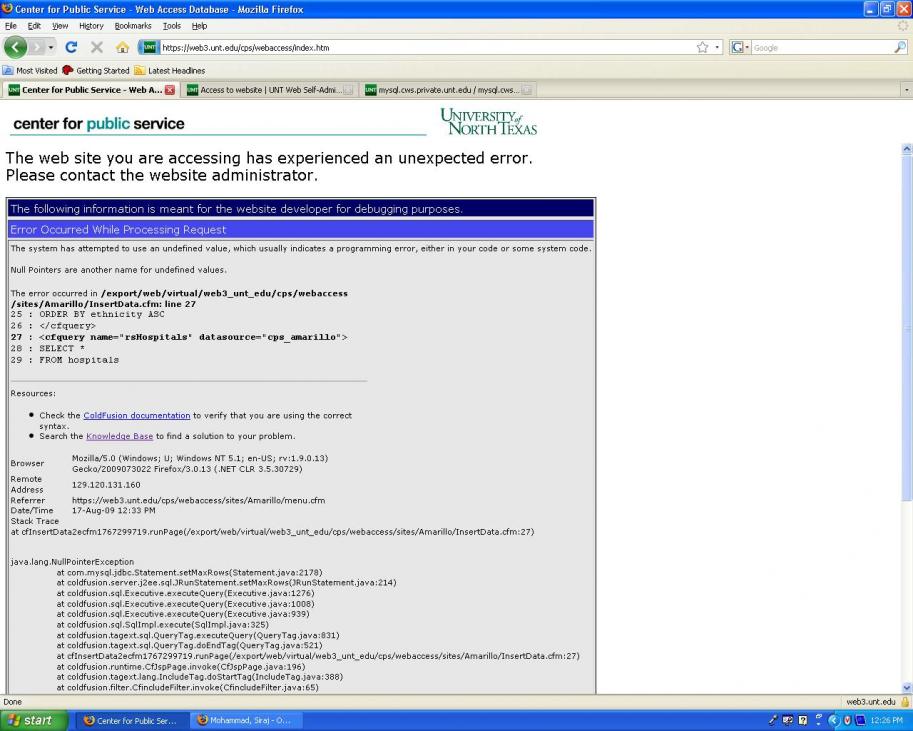Click the search magnifier icon
Screen dimensions: 913x731
[900, 47]
